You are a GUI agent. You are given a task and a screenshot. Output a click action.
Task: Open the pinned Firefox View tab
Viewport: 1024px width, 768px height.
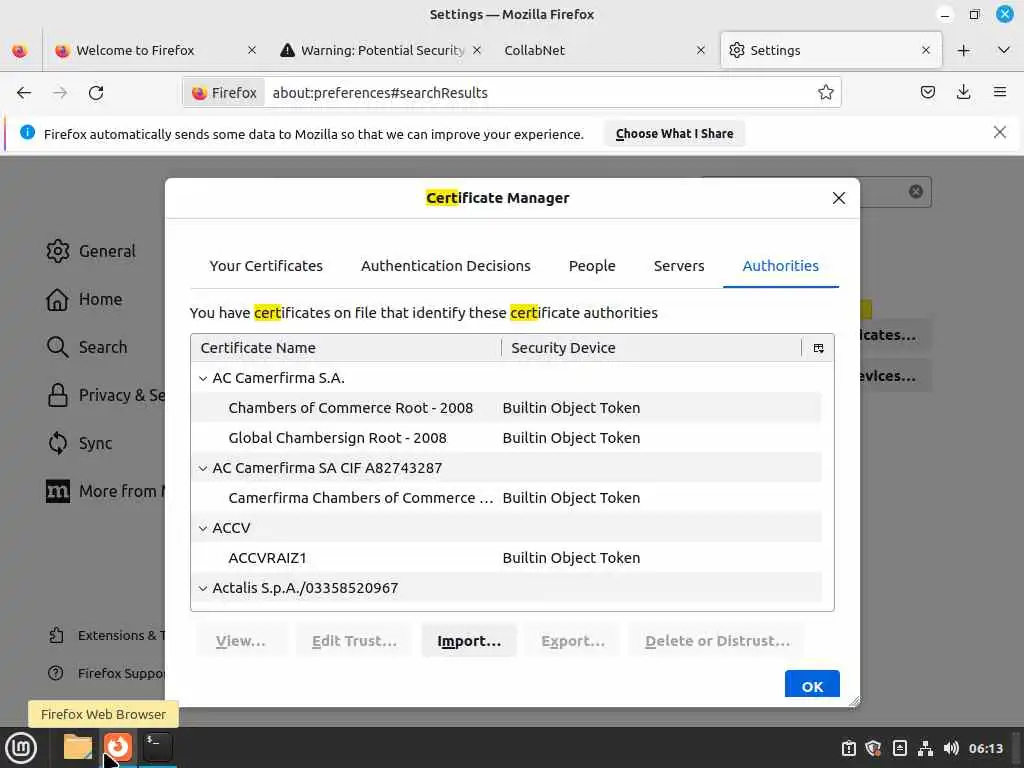click(20, 50)
